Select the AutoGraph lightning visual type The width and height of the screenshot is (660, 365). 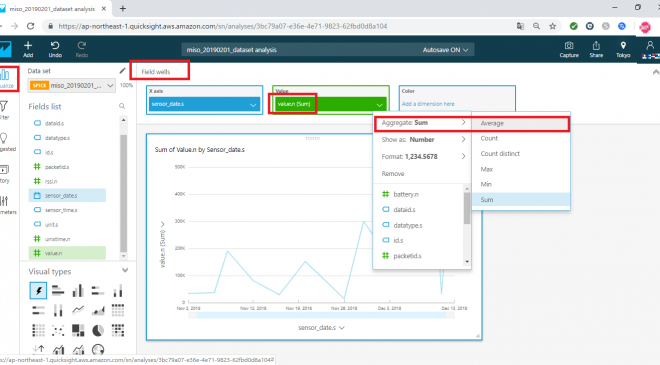click(38, 290)
